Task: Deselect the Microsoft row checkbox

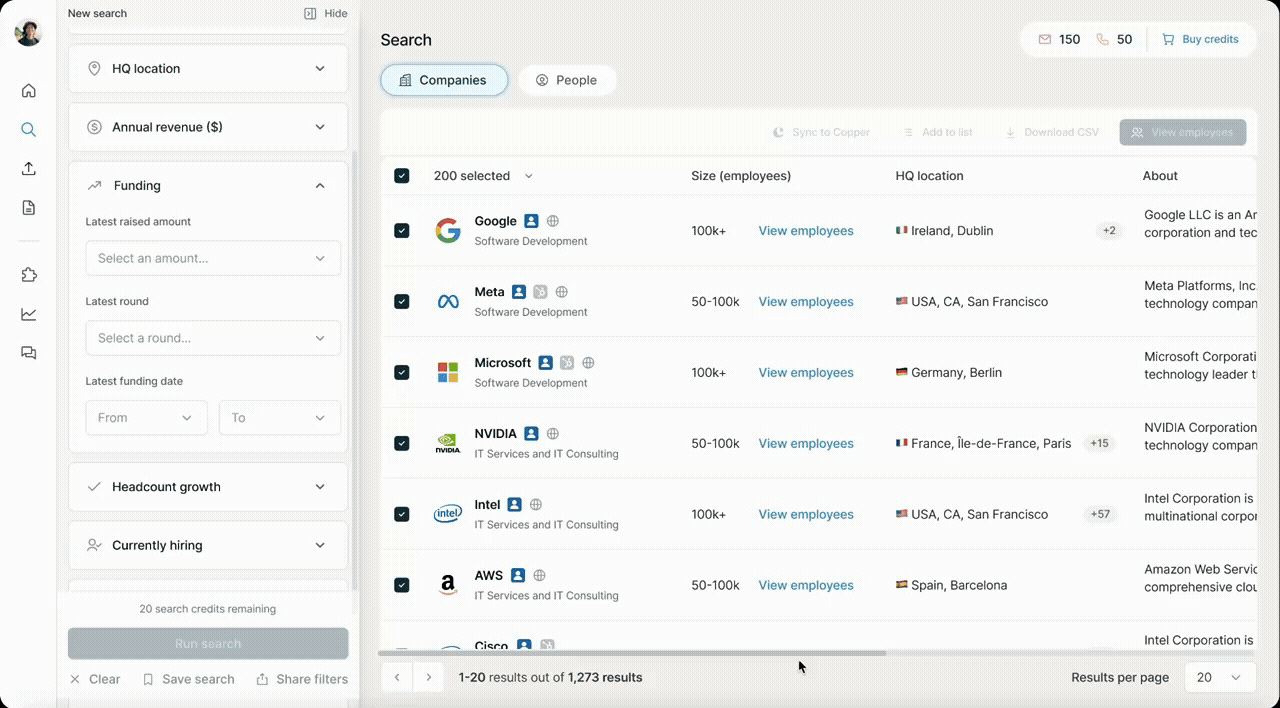Action: (x=402, y=372)
